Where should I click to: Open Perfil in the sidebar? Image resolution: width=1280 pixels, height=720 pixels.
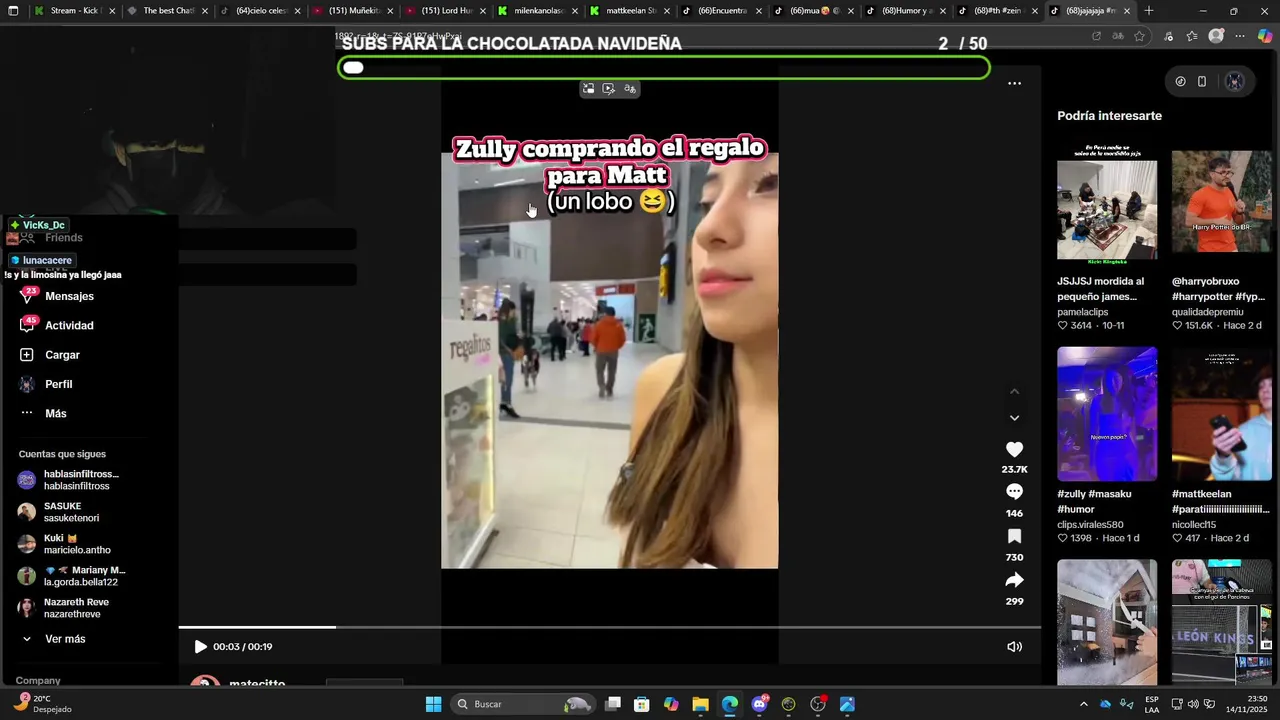pyautogui.click(x=46, y=384)
